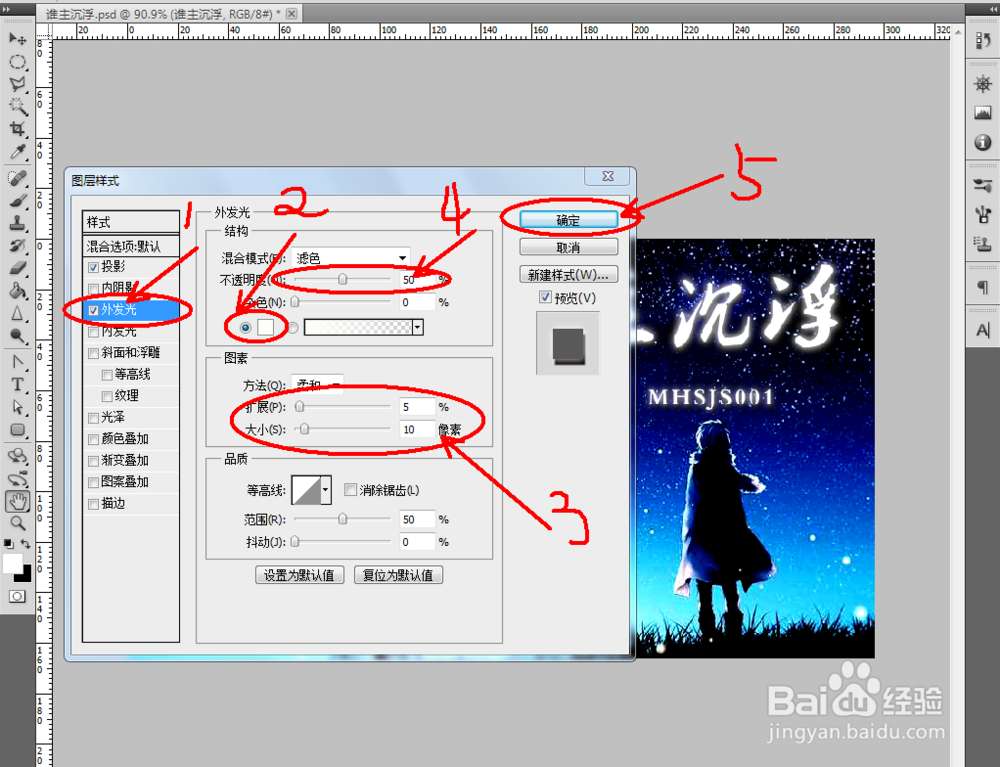Select the Rounded Rectangle shape tool
Image resolution: width=1000 pixels, height=767 pixels.
click(17, 430)
